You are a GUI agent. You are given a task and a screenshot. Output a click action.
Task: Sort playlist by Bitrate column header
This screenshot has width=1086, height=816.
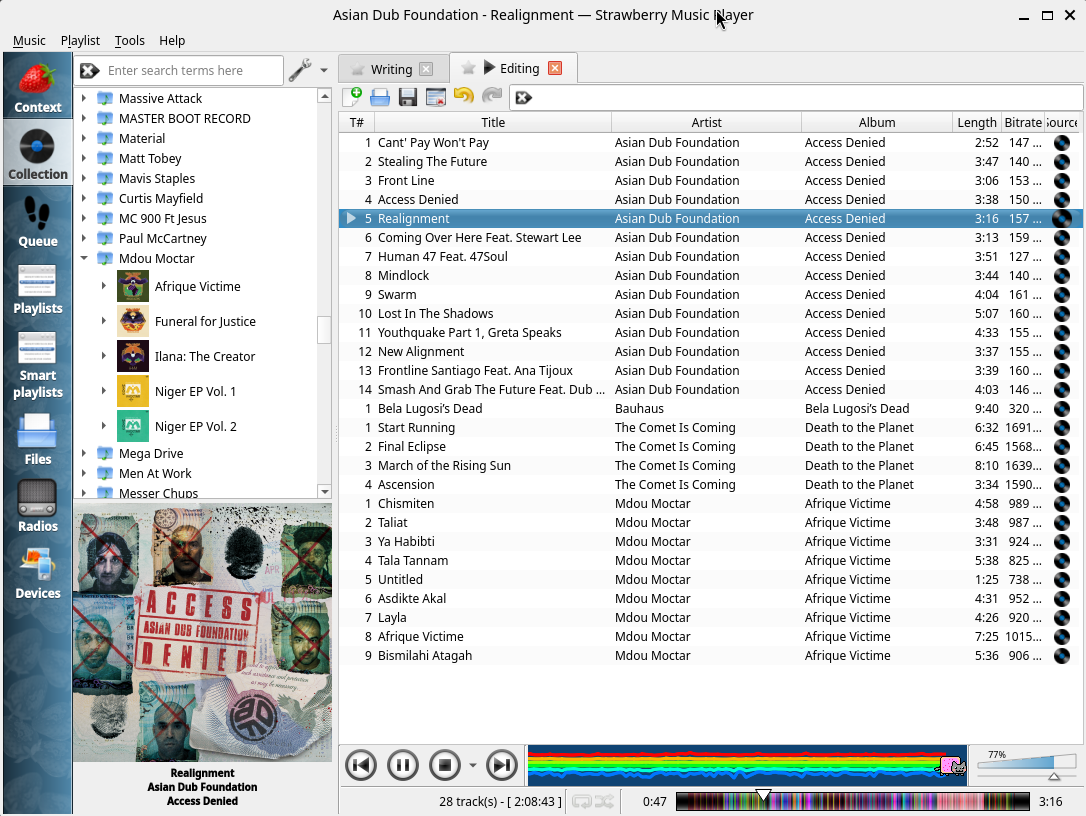[x=1023, y=123]
